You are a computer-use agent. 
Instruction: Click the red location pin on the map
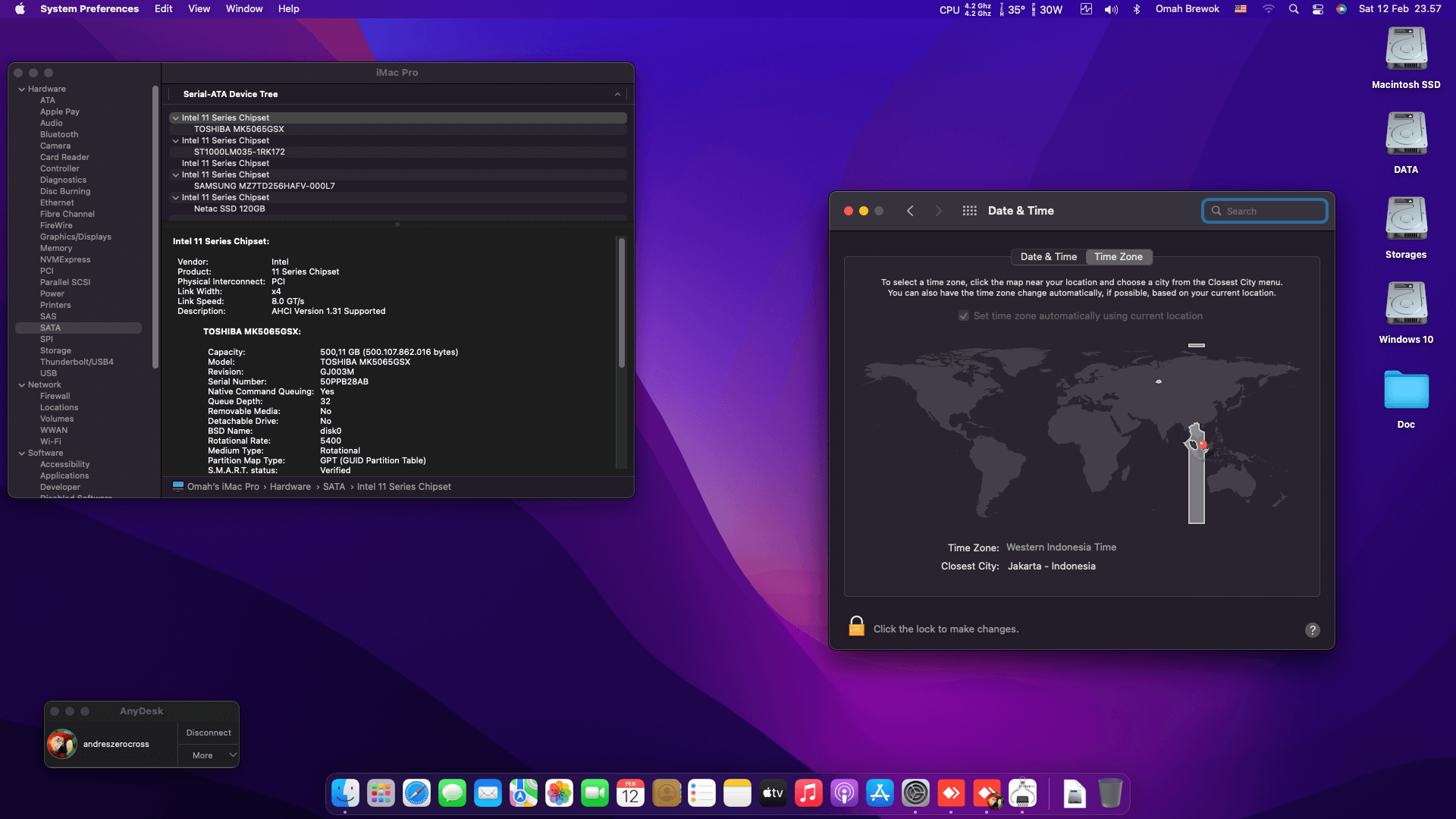tap(1203, 445)
